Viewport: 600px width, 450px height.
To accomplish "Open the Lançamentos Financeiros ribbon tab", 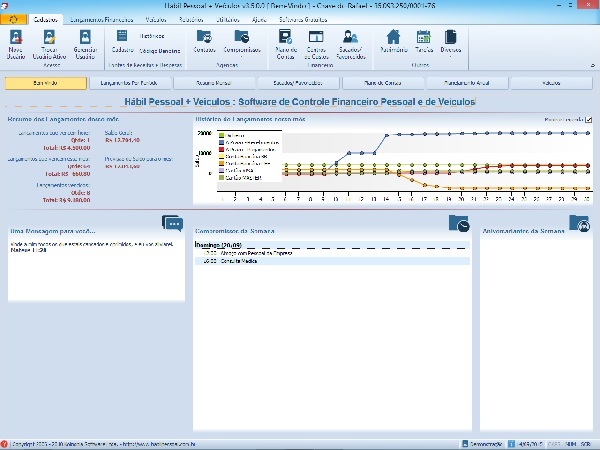I will [x=102, y=20].
